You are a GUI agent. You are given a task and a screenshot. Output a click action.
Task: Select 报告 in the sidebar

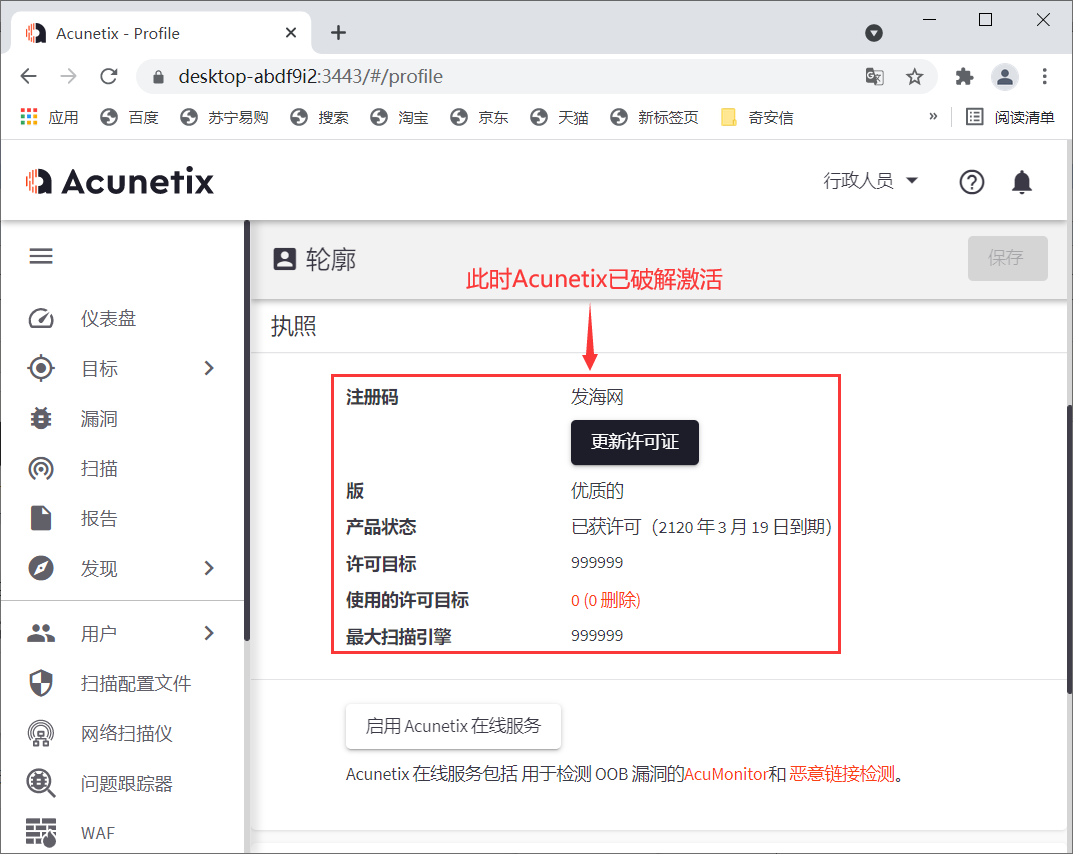(x=99, y=519)
